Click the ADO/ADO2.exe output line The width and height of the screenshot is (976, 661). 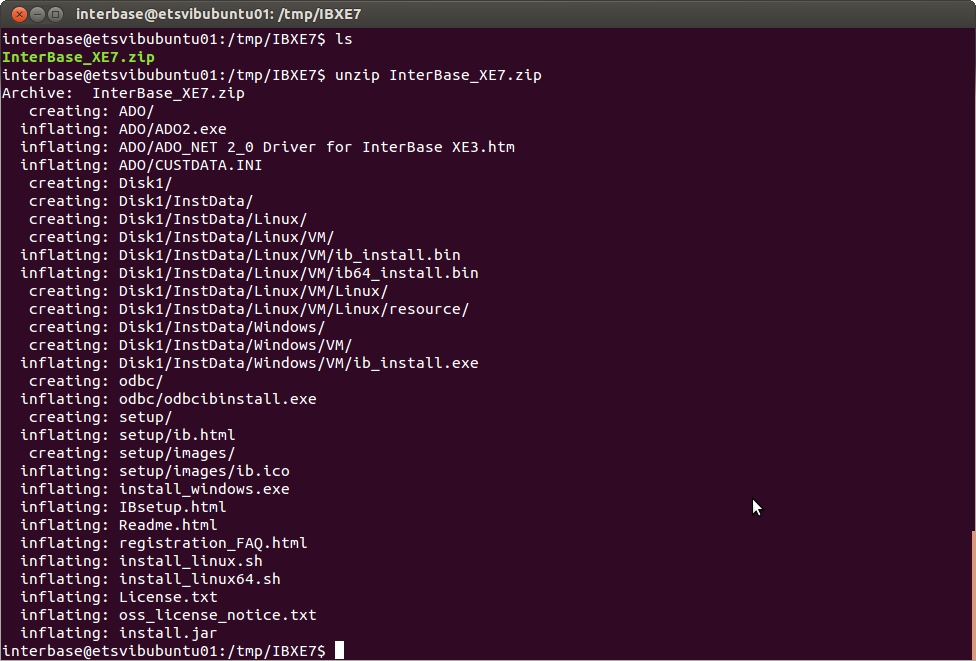123,129
